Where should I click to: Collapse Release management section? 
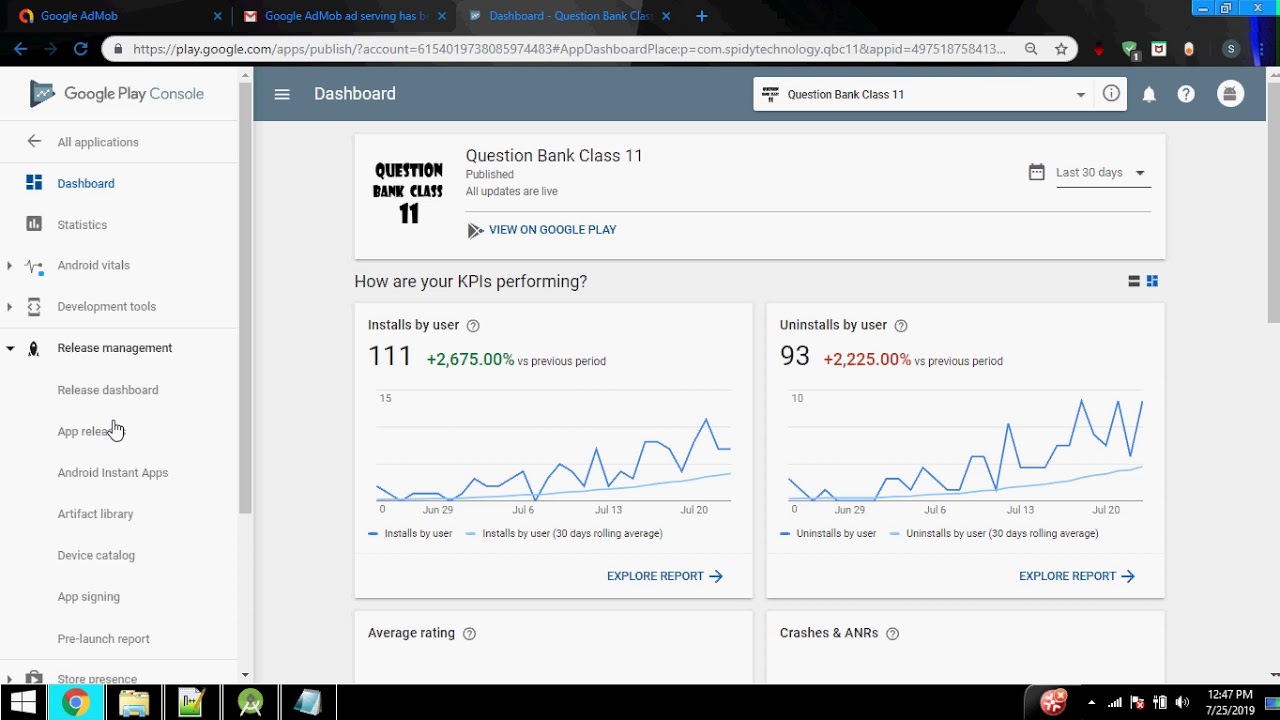coord(10,348)
